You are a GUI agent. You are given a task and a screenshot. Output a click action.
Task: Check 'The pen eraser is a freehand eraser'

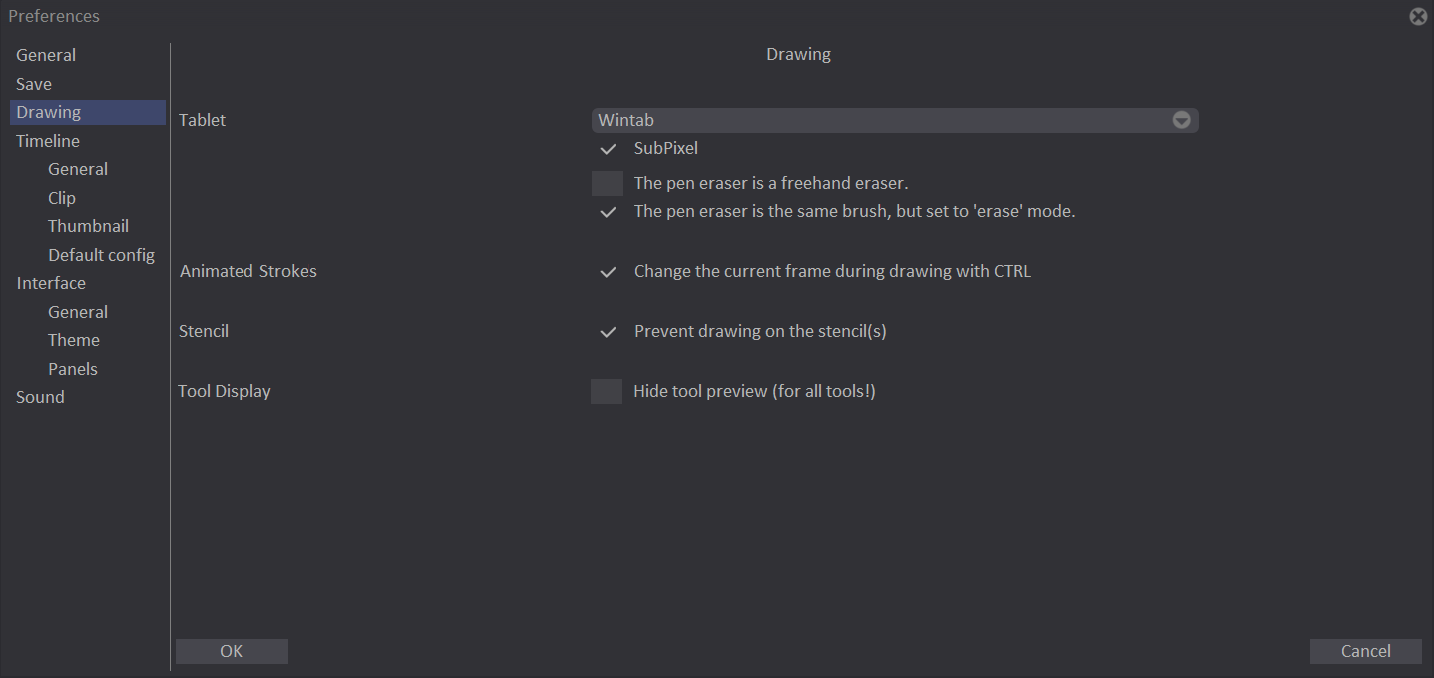(607, 182)
